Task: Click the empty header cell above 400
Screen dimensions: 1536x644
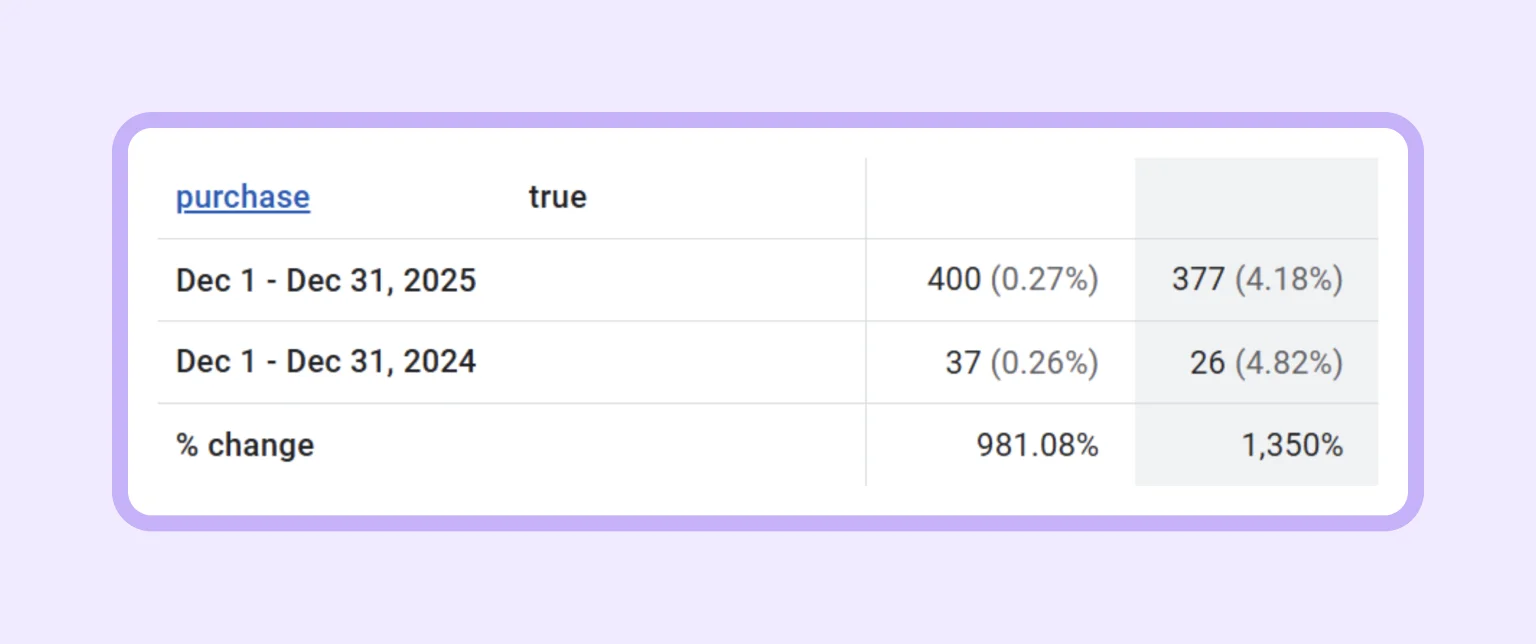Action: pos(1000,197)
